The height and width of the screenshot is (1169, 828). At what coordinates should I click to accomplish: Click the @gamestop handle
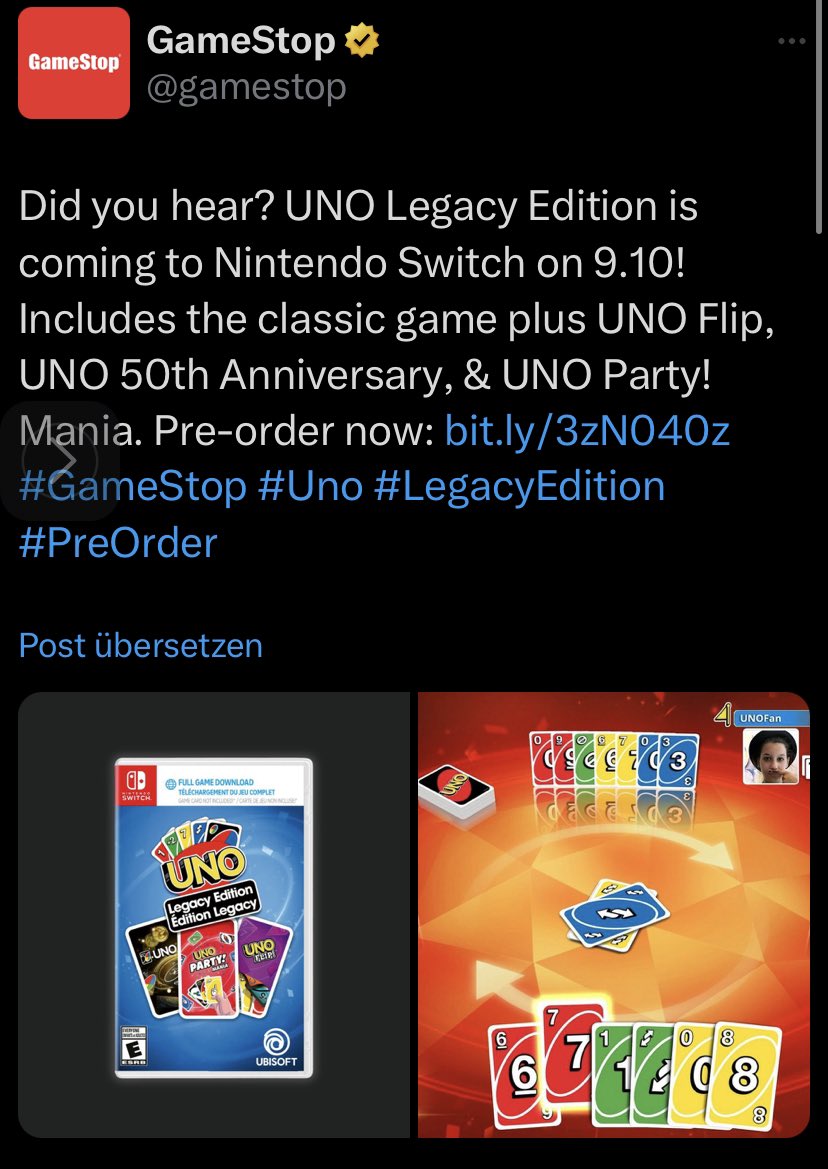tap(247, 88)
